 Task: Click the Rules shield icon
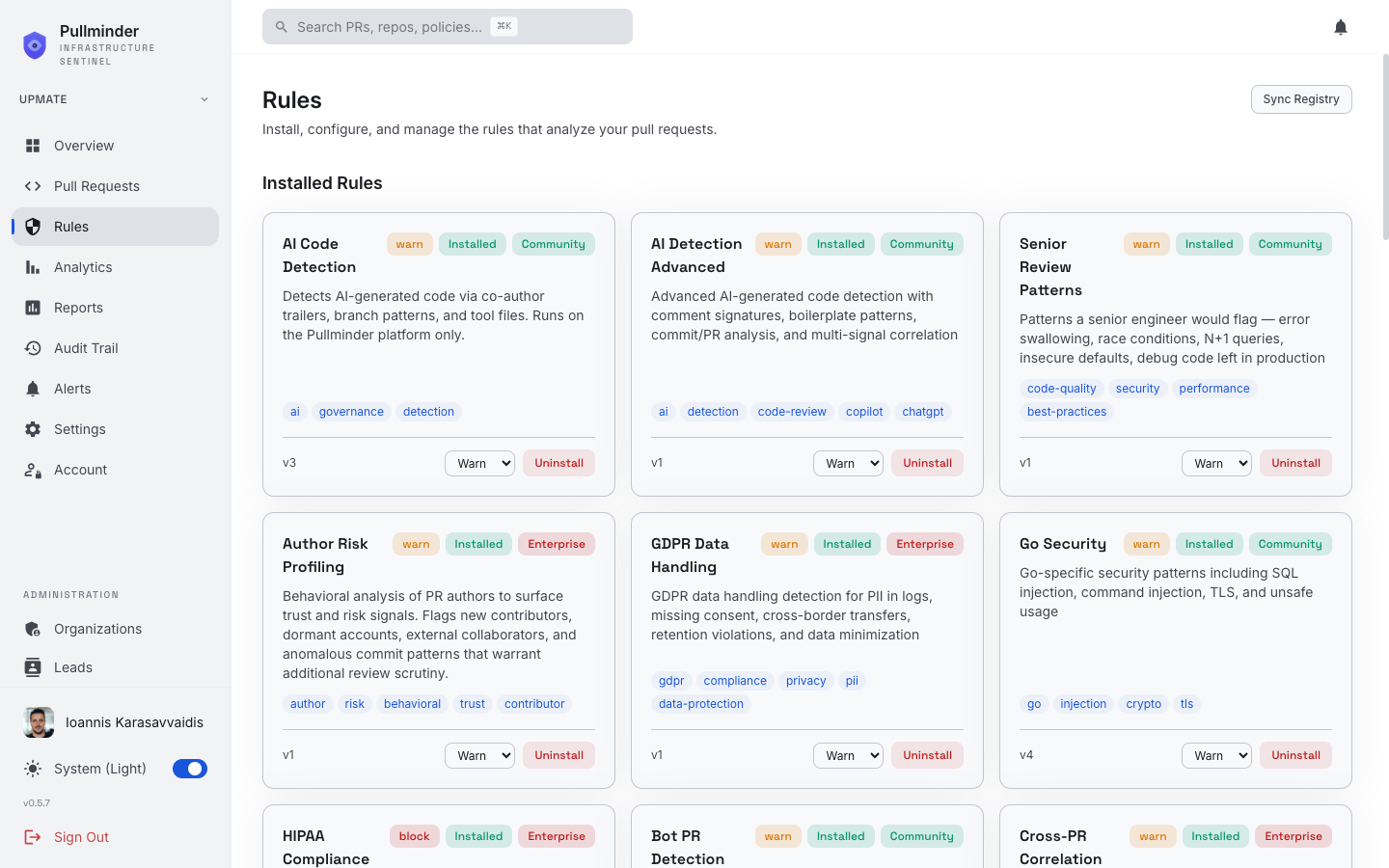pos(33,227)
